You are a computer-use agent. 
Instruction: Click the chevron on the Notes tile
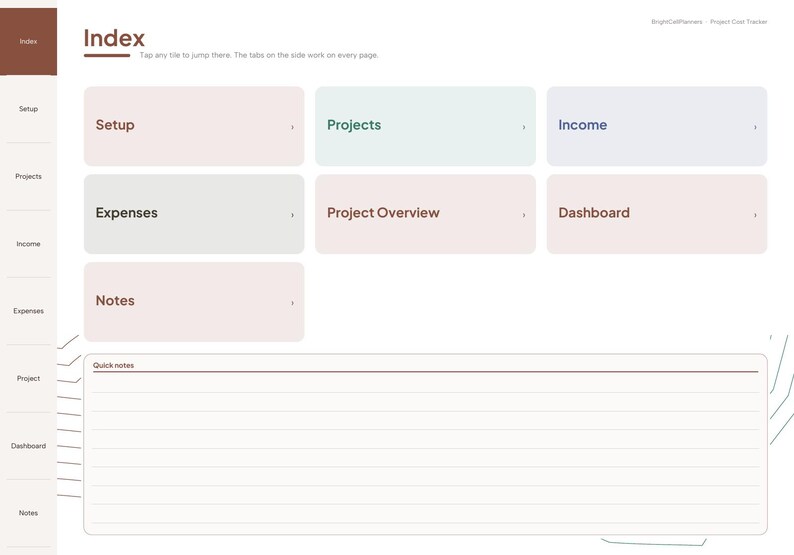coord(292,303)
